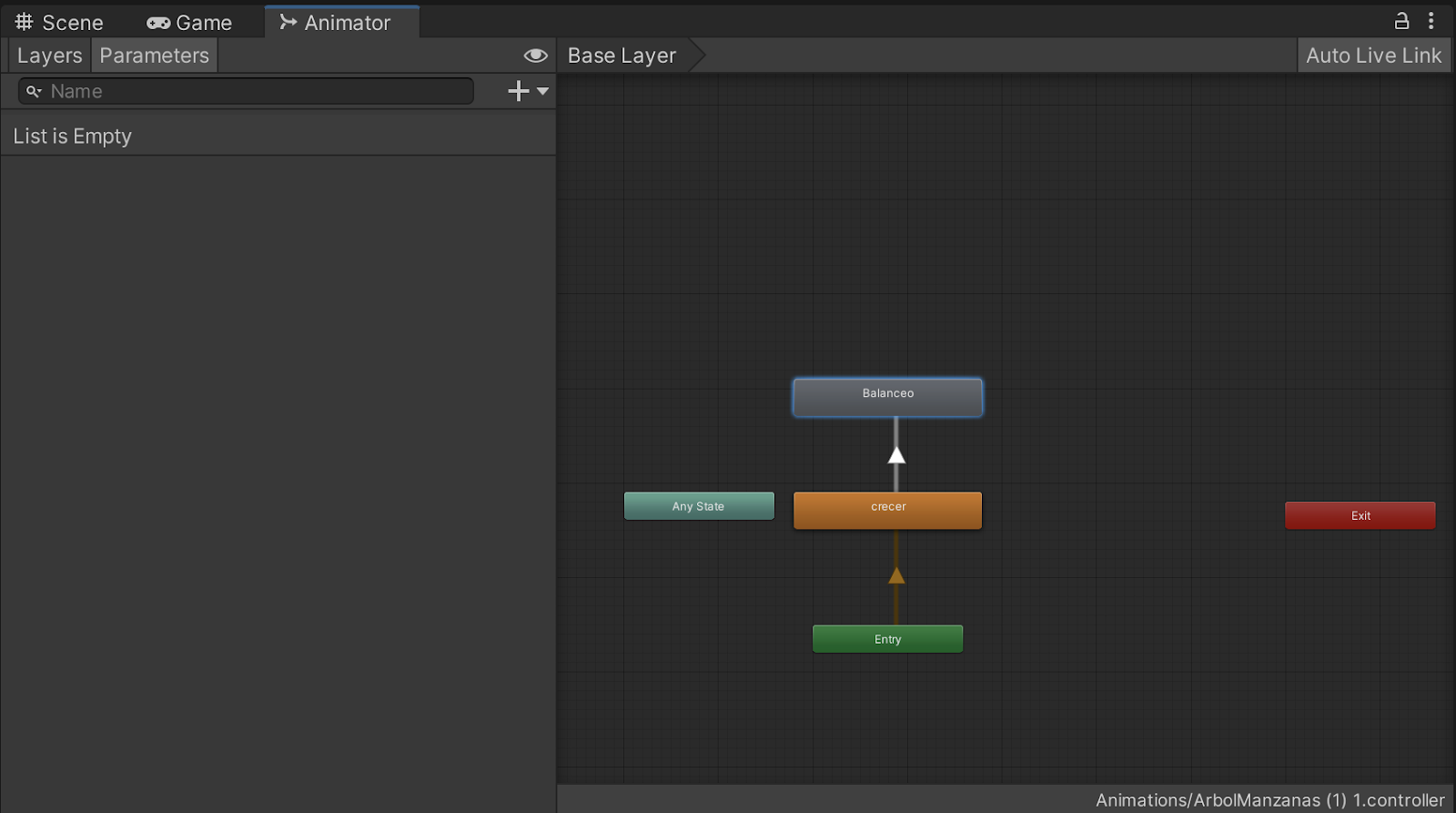This screenshot has width=1456, height=813.
Task: Select the red Exit node
Action: (x=1360, y=515)
